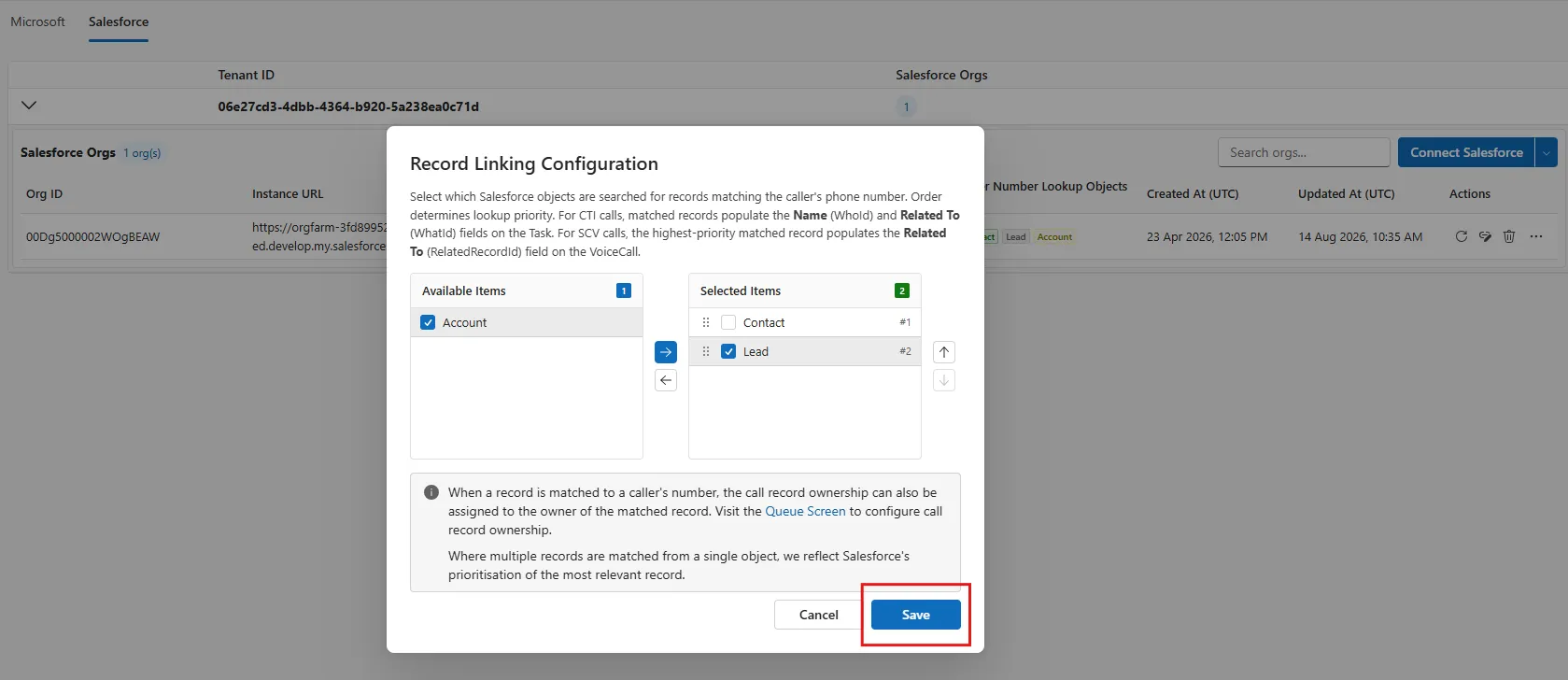This screenshot has width=1568, height=680.
Task: Follow the Queue Screen link
Action: click(x=805, y=511)
